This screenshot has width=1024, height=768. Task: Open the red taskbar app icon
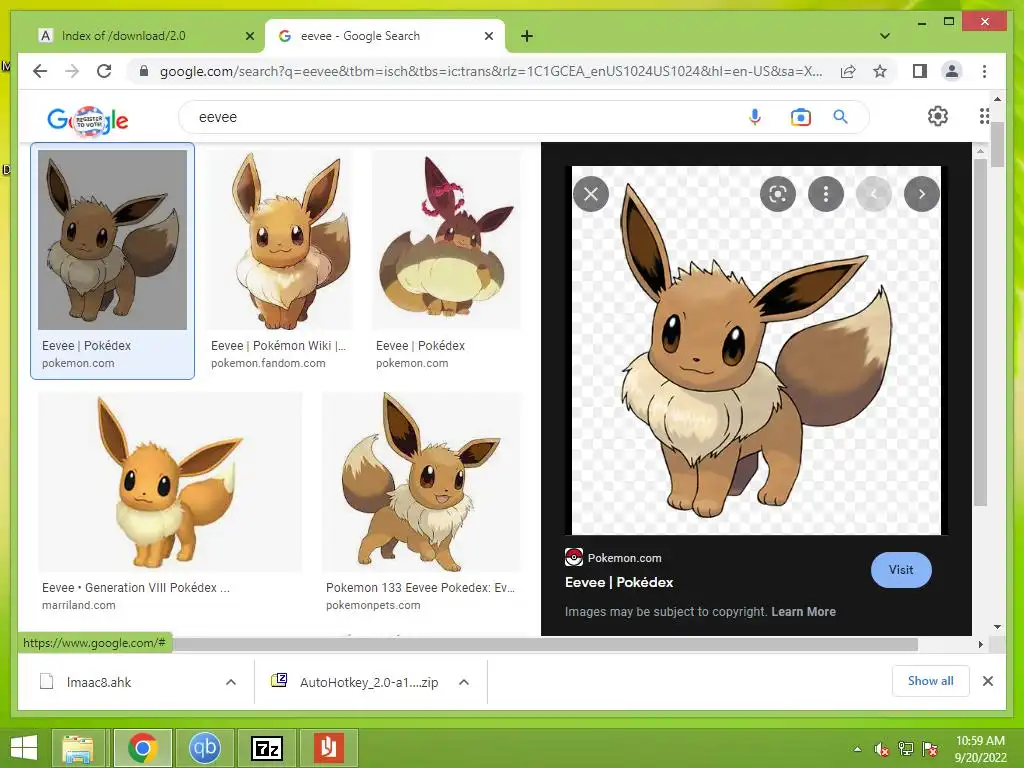(328, 748)
